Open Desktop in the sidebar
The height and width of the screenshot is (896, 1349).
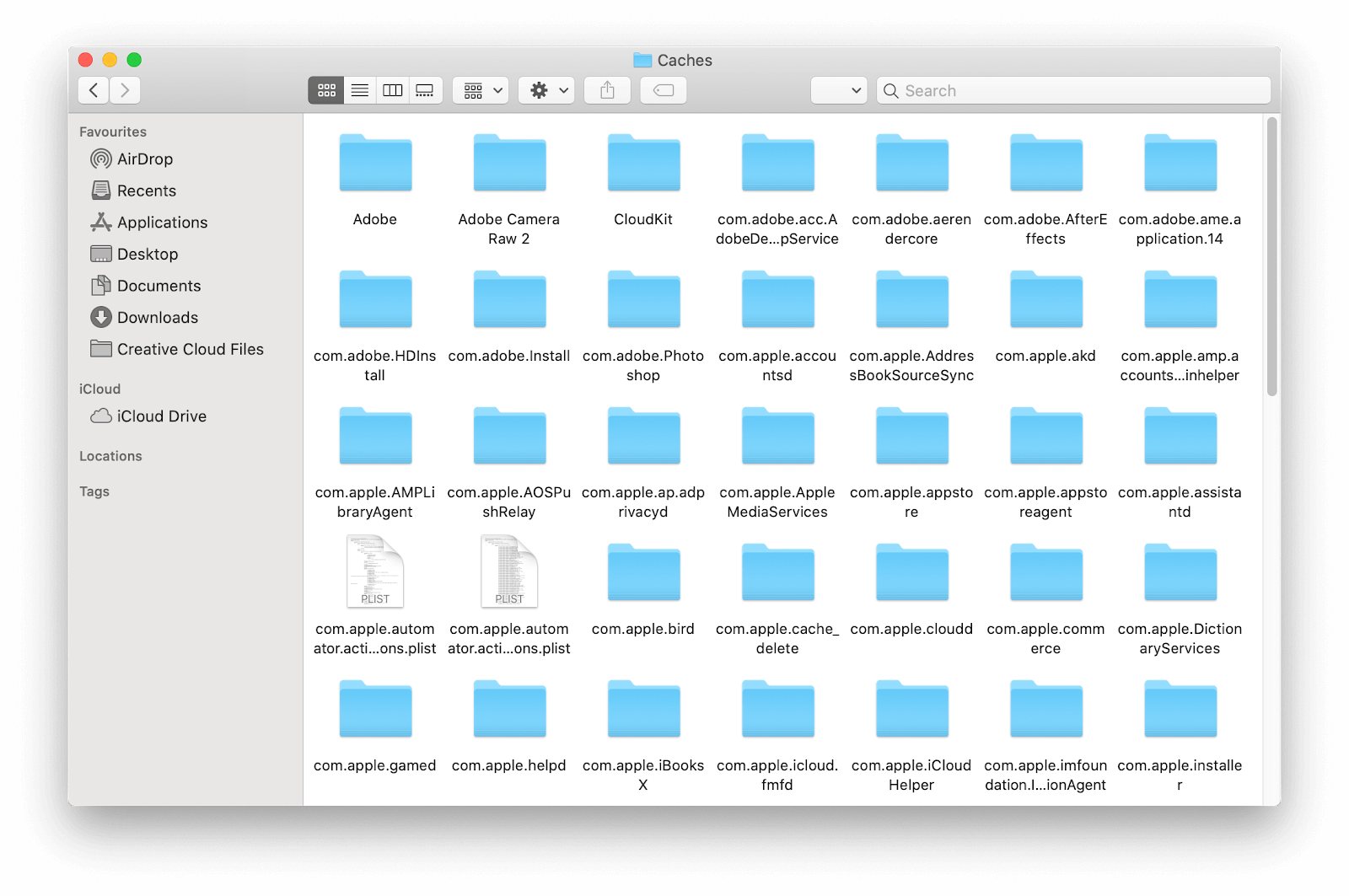point(135,254)
